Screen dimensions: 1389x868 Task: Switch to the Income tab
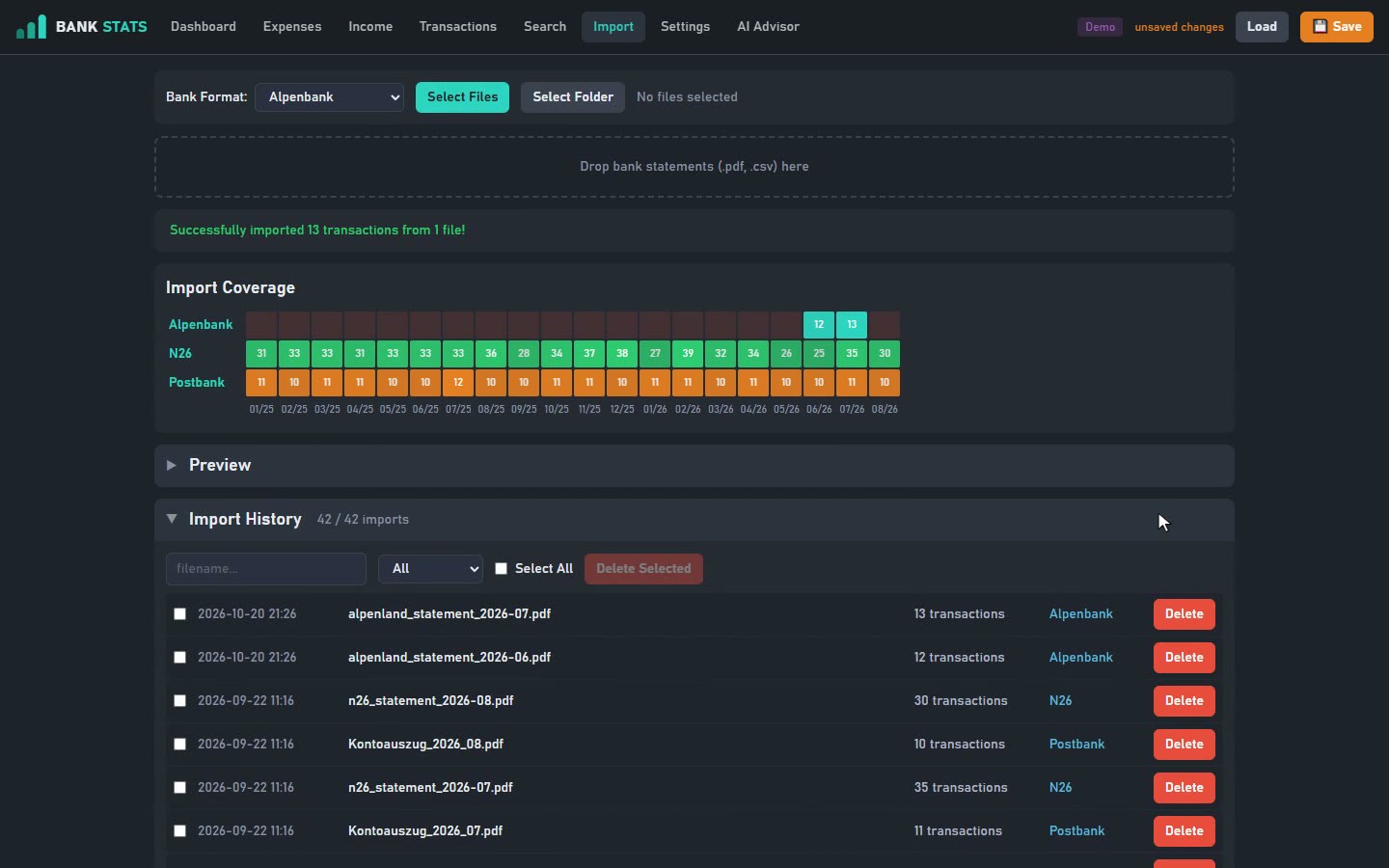(370, 27)
